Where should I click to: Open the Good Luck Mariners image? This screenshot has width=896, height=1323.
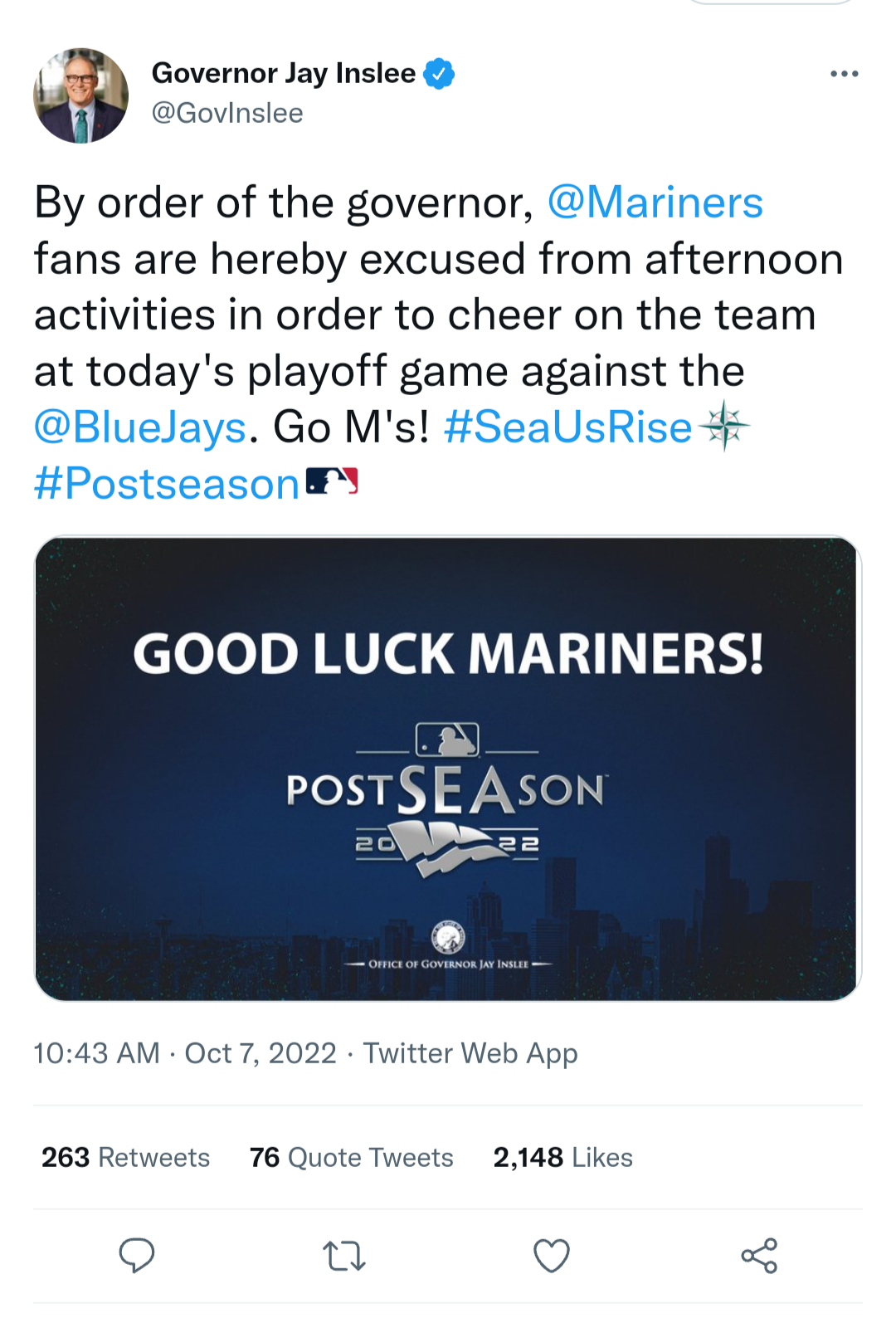pyautogui.click(x=448, y=769)
